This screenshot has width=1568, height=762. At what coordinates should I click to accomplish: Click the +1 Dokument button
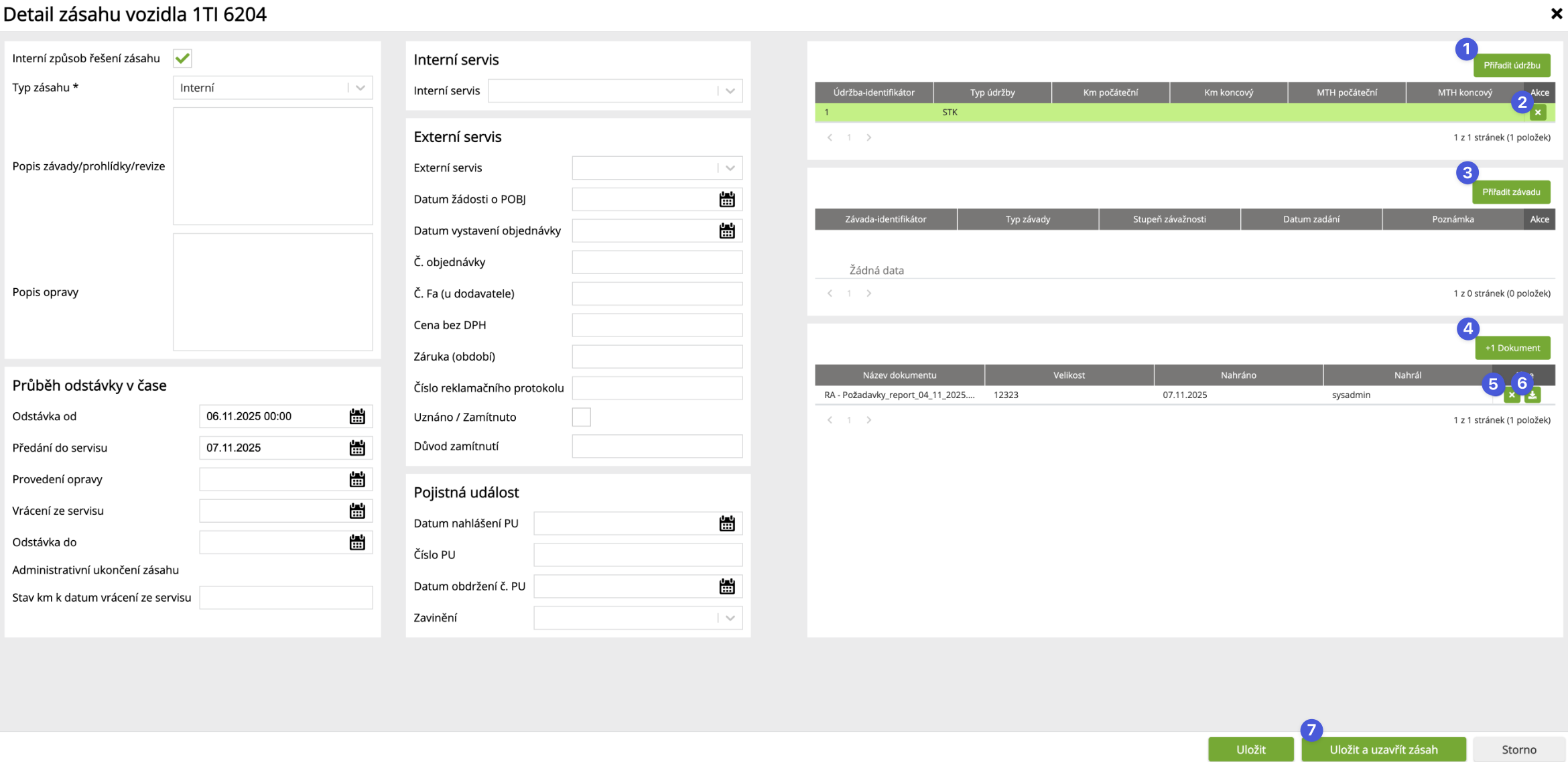(x=1512, y=348)
